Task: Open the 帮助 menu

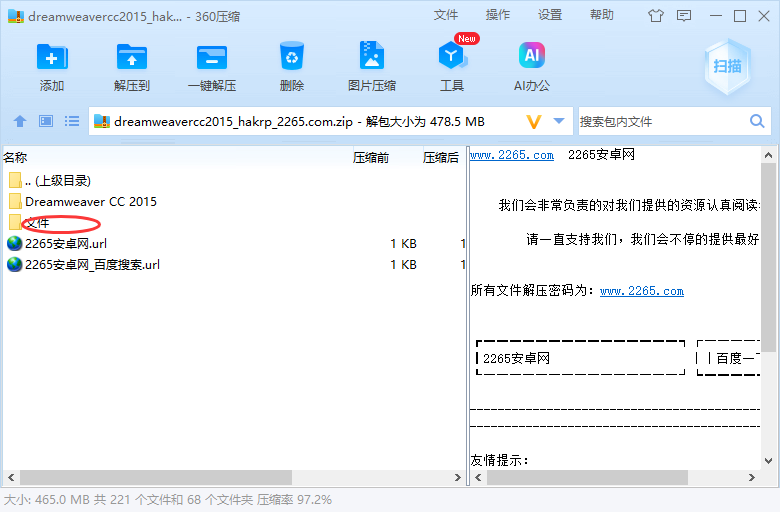Action: pos(602,15)
